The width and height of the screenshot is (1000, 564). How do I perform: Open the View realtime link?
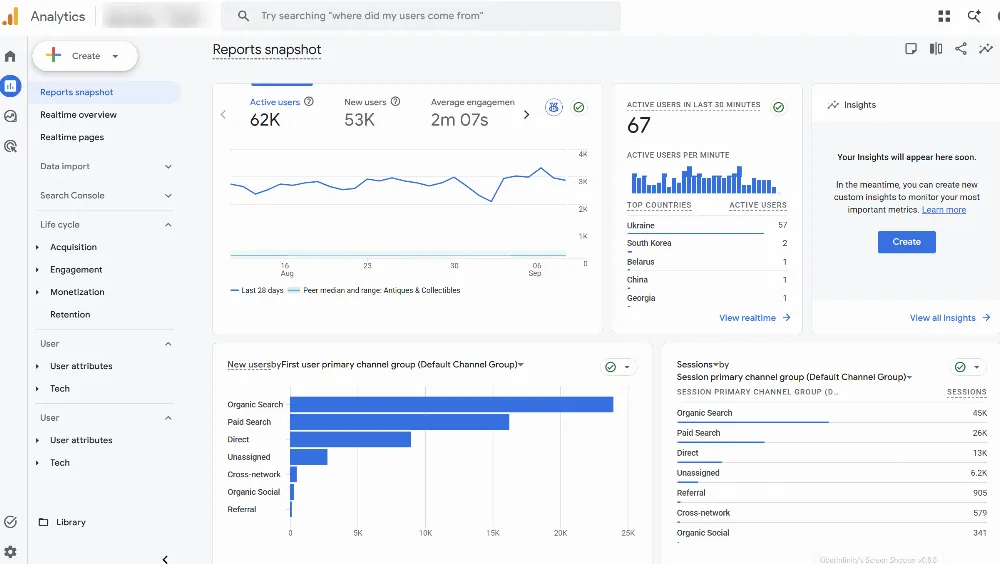click(754, 318)
